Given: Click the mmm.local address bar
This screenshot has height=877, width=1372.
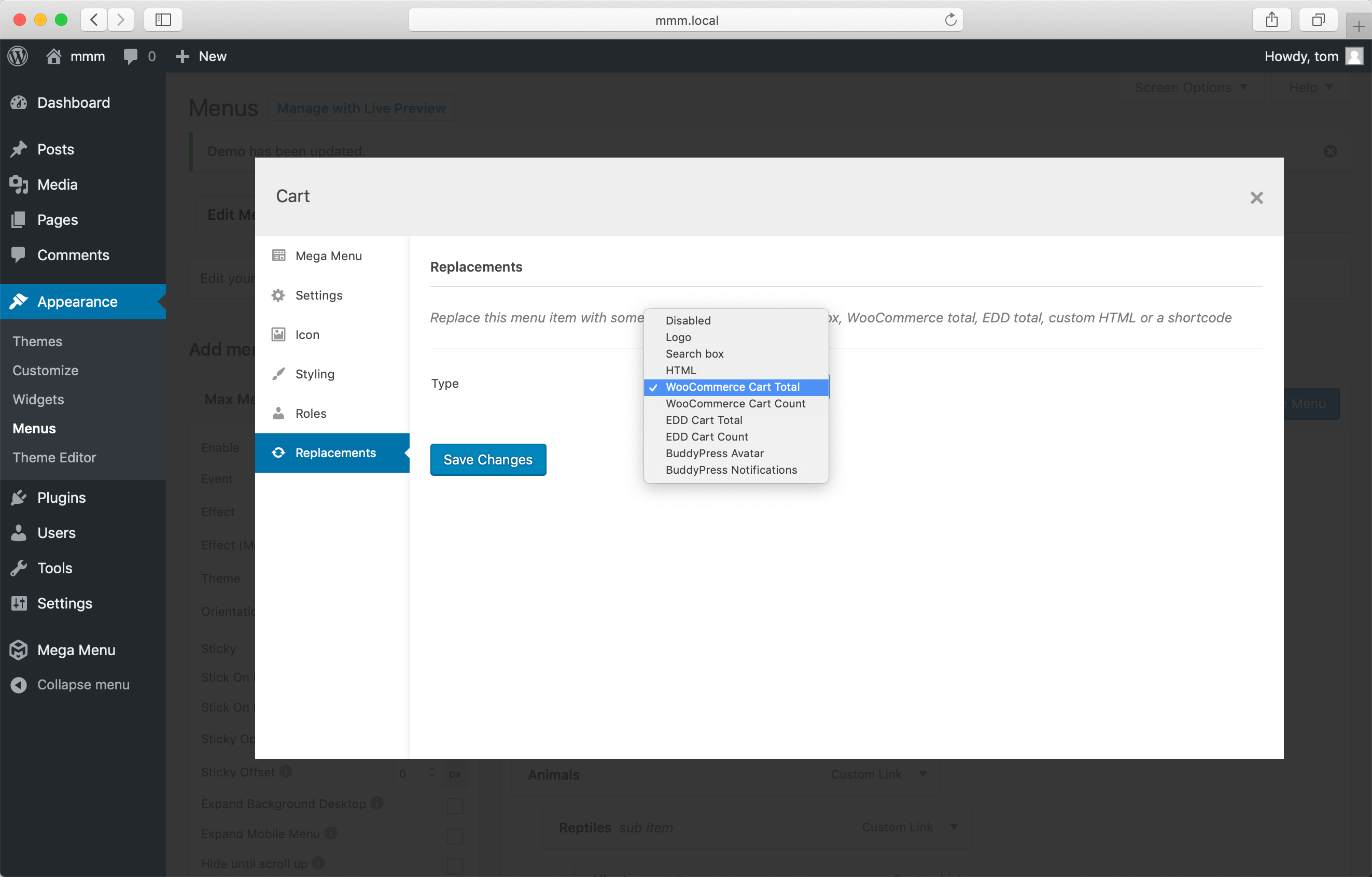Looking at the screenshot, I should [685, 20].
